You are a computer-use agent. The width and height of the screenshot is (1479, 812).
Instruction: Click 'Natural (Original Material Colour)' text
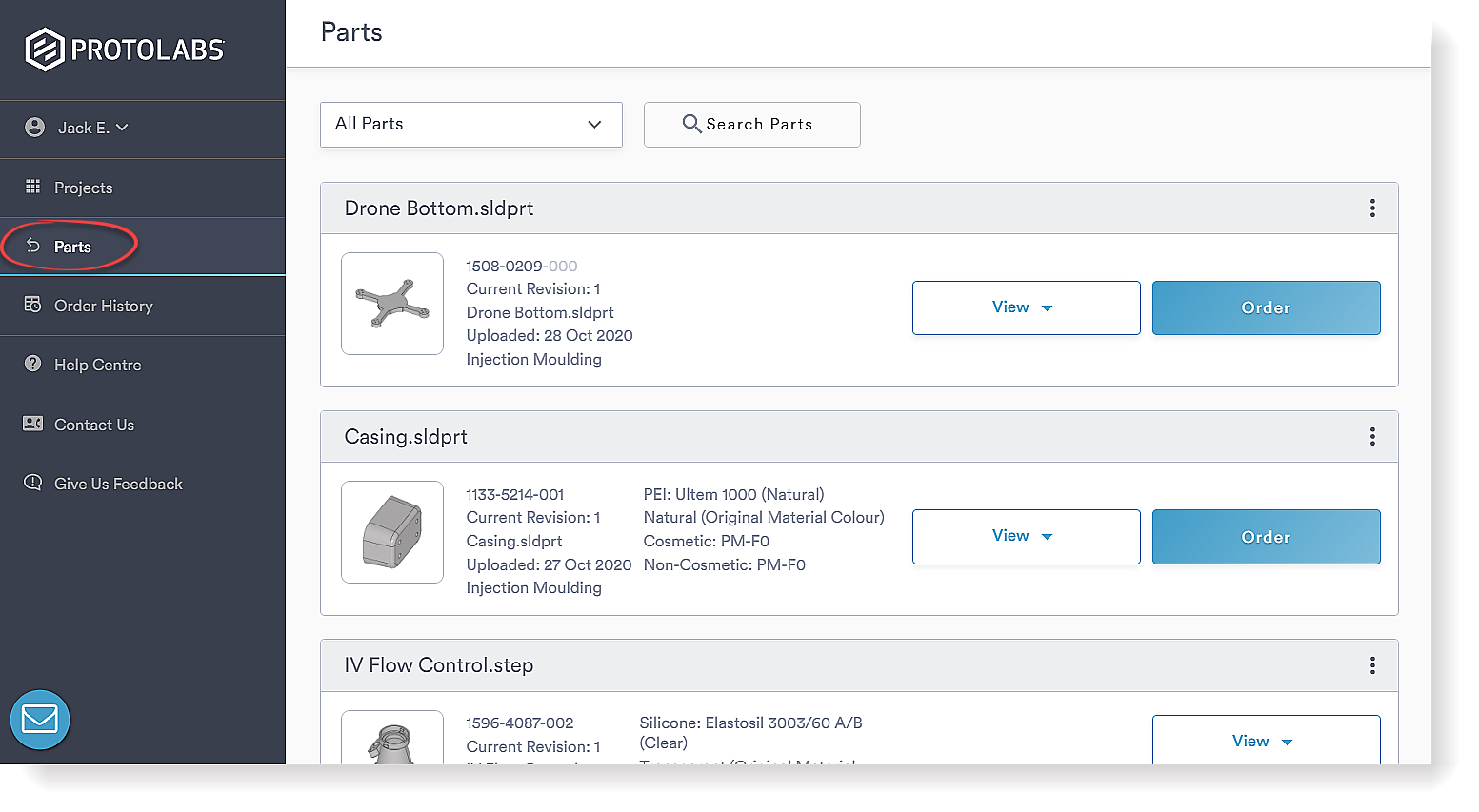pos(764,518)
